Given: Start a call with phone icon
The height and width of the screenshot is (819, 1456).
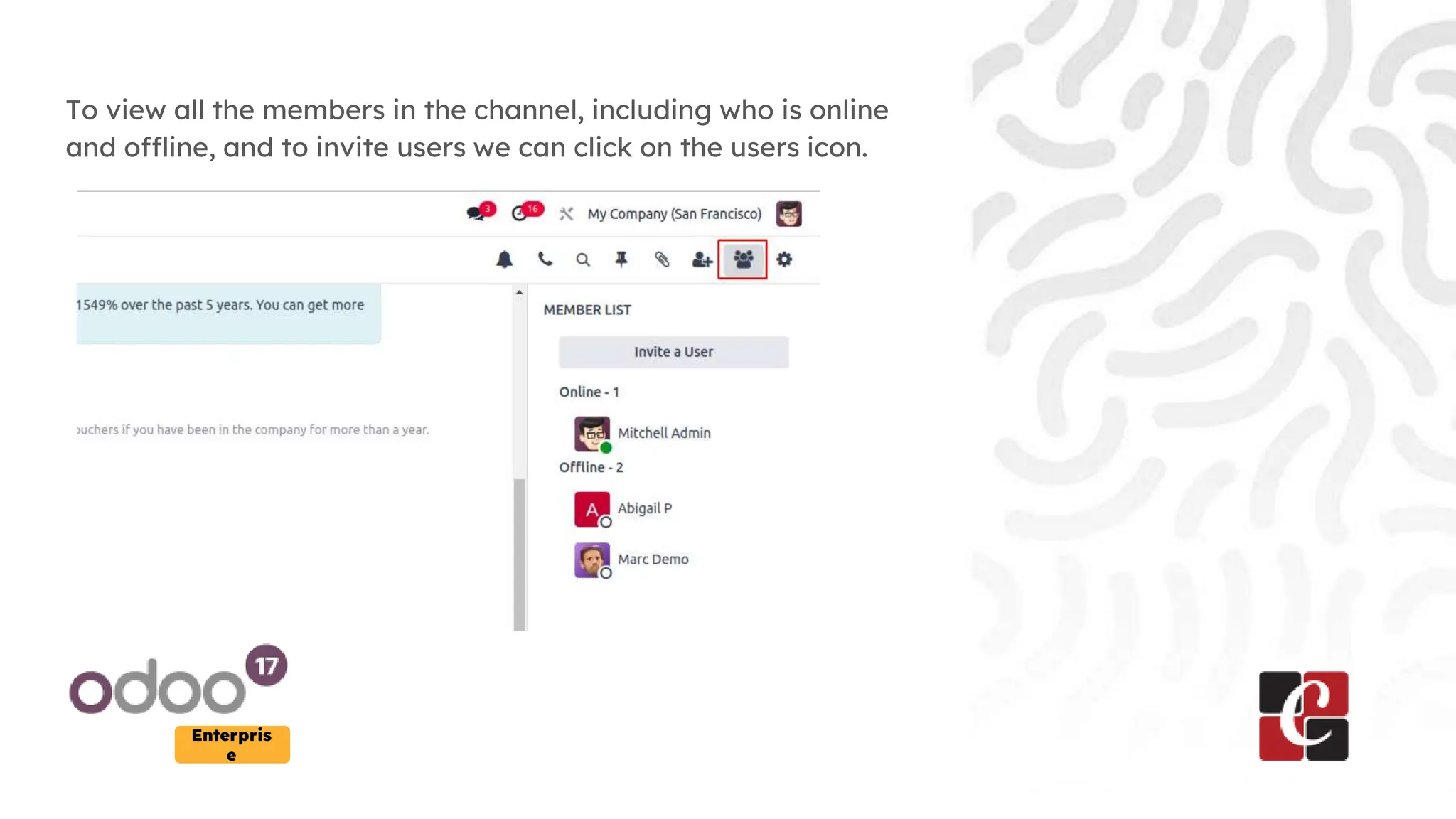Looking at the screenshot, I should pos(545,259).
